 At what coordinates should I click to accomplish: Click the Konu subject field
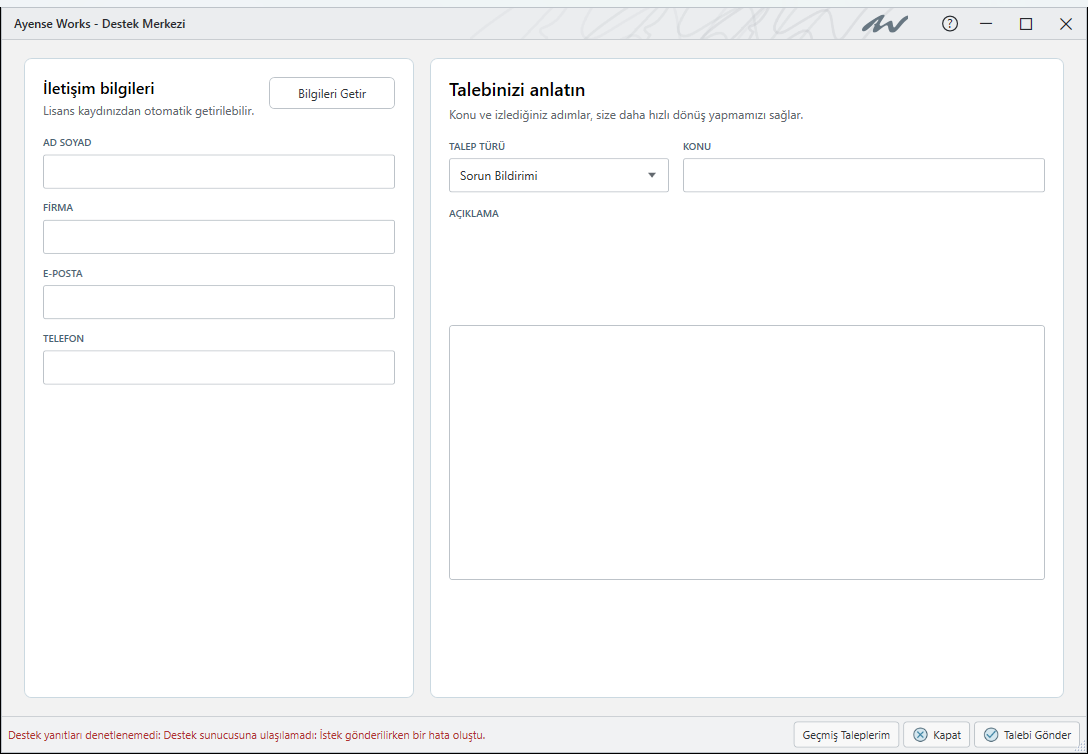tap(864, 175)
